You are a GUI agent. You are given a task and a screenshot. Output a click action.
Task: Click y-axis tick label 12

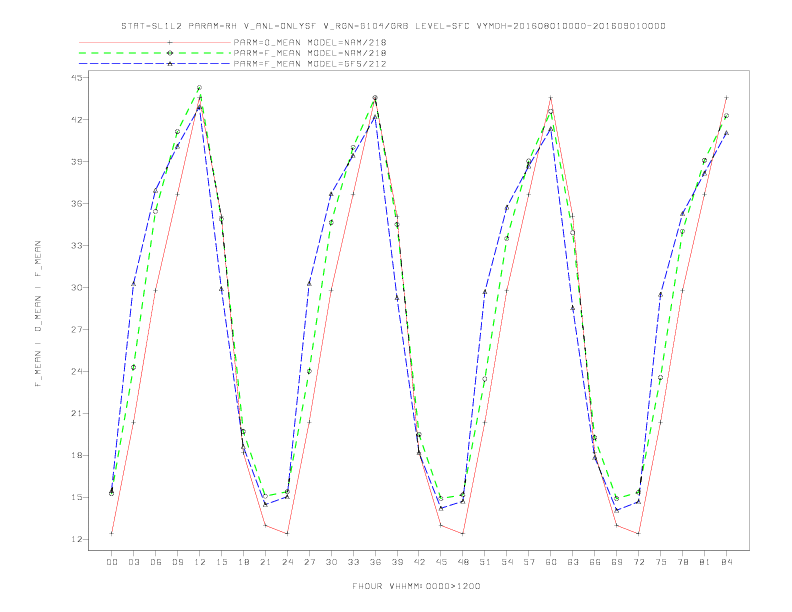77,539
